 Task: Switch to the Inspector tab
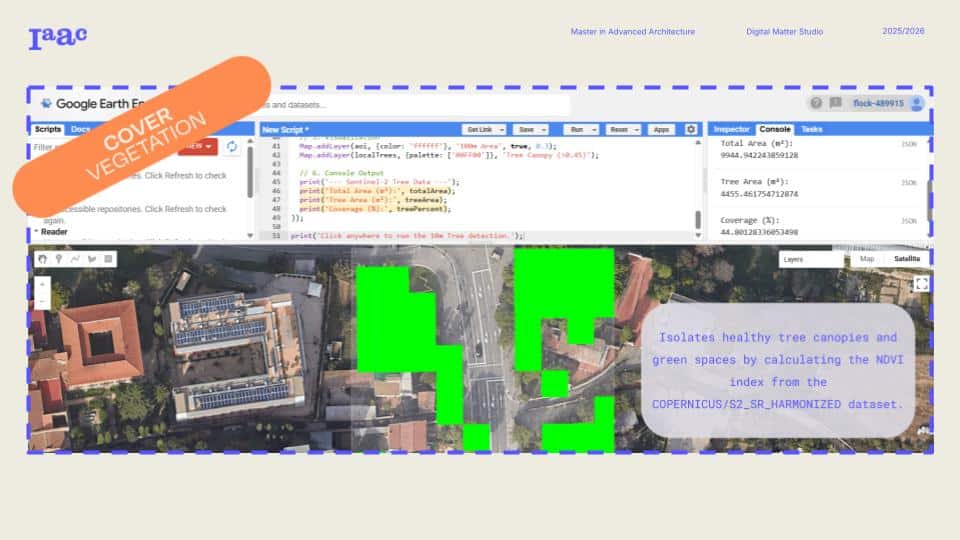(731, 129)
